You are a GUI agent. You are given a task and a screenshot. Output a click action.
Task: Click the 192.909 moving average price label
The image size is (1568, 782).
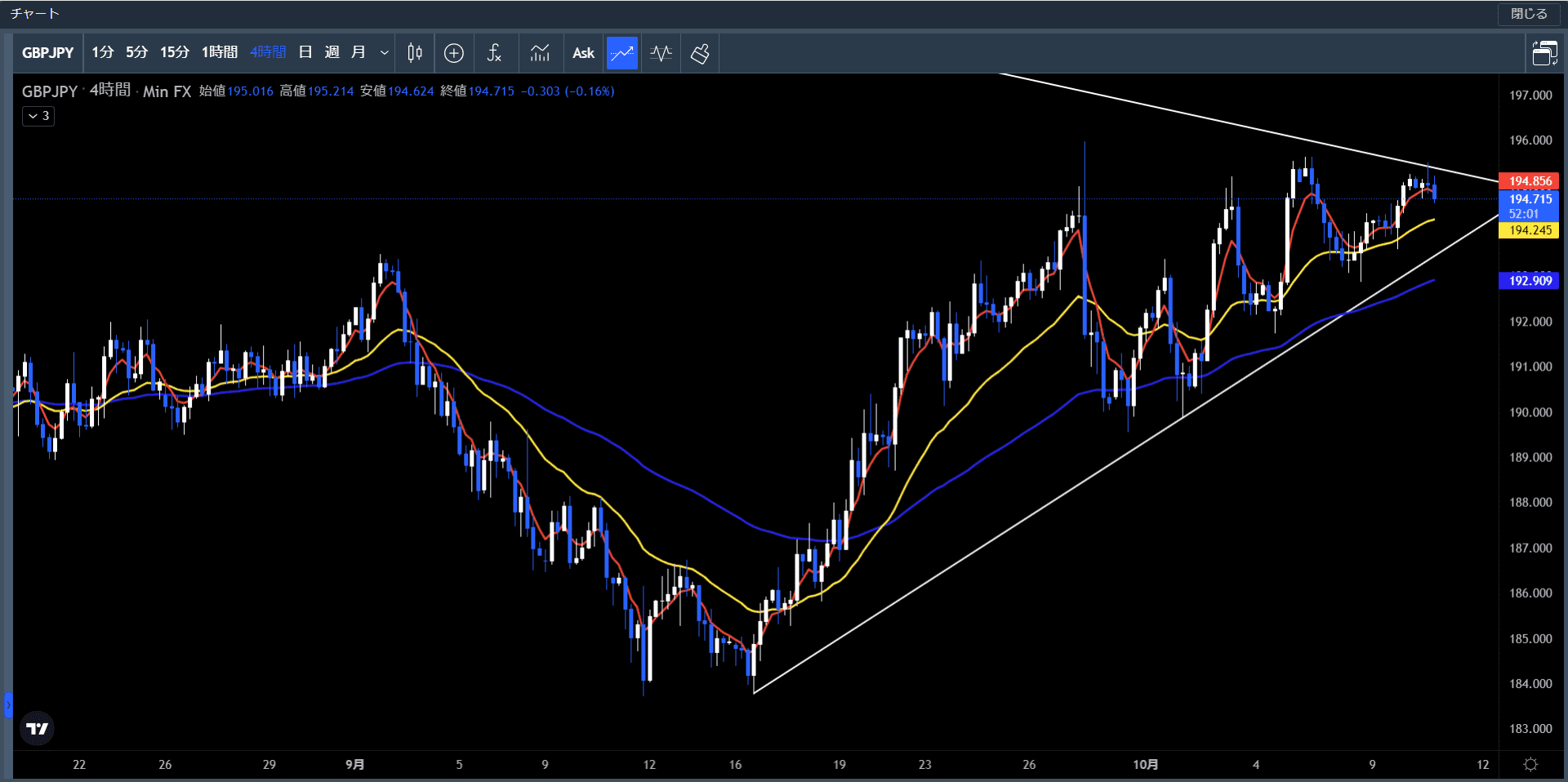point(1529,281)
